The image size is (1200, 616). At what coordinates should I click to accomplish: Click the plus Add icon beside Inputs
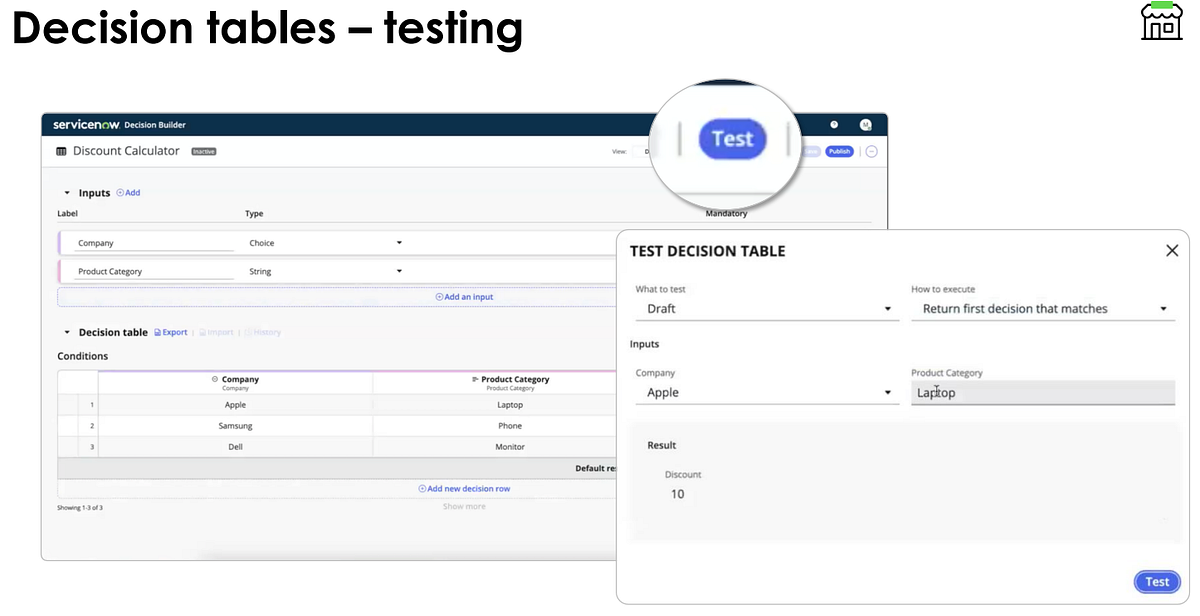pyautogui.click(x=119, y=192)
